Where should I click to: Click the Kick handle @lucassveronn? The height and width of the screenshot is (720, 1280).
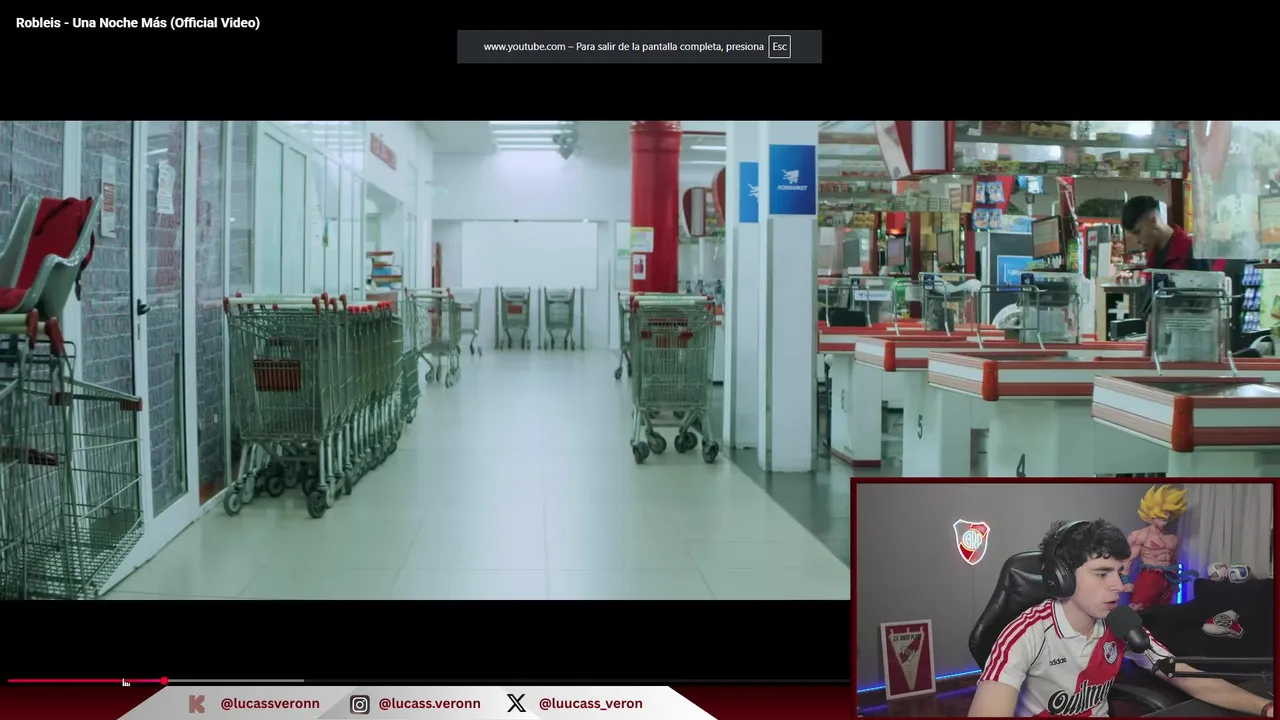pyautogui.click(x=270, y=704)
